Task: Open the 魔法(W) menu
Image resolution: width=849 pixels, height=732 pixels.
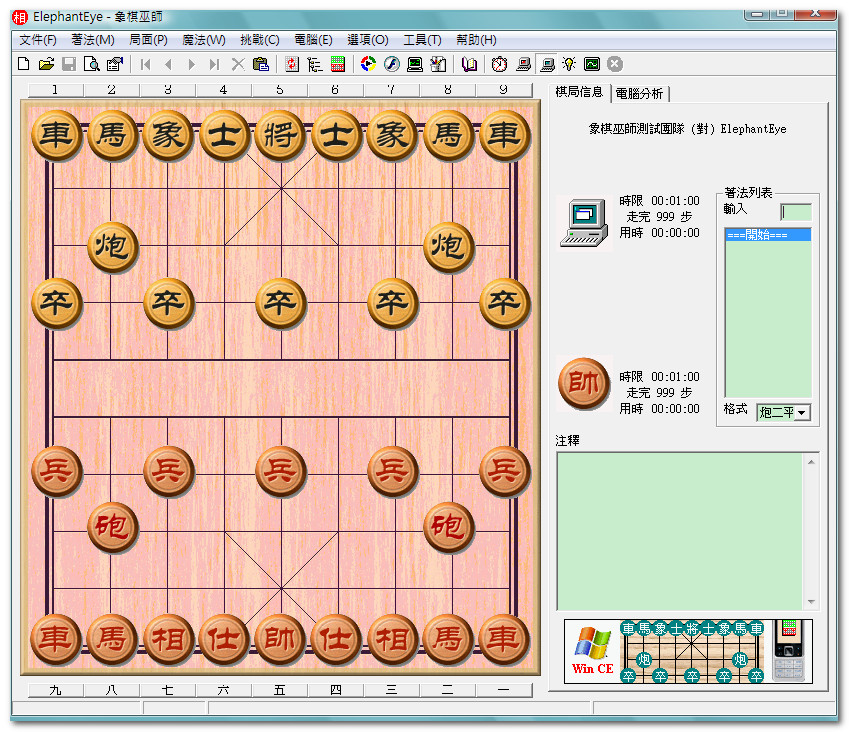Action: coord(203,40)
